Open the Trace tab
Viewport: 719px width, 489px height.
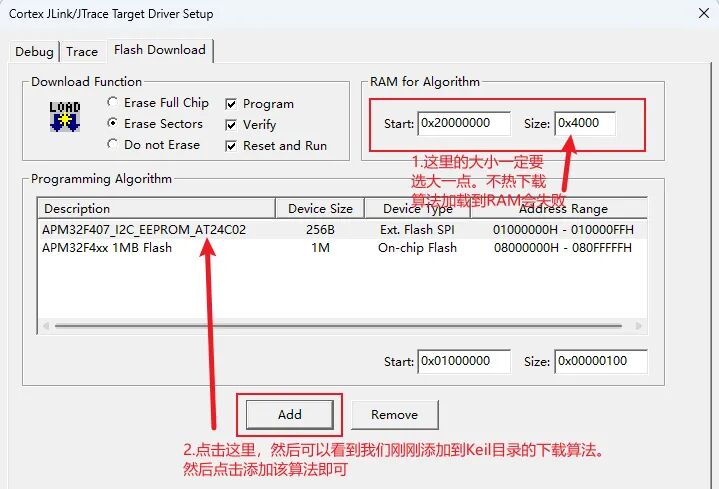click(82, 51)
